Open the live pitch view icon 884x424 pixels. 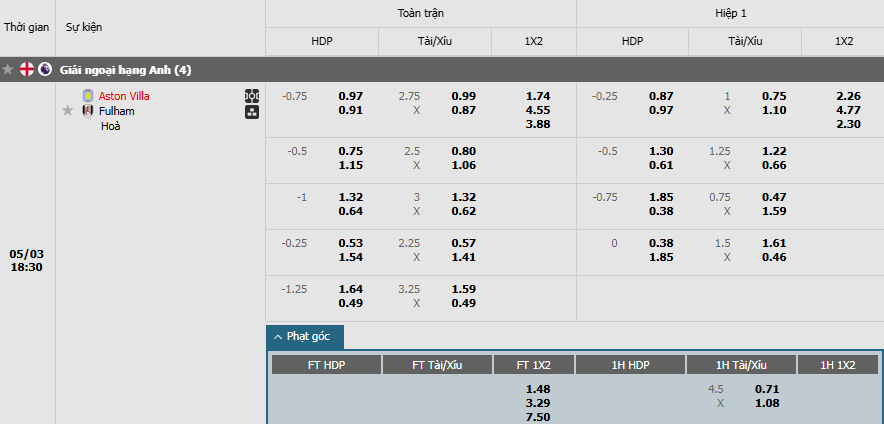tap(252, 96)
